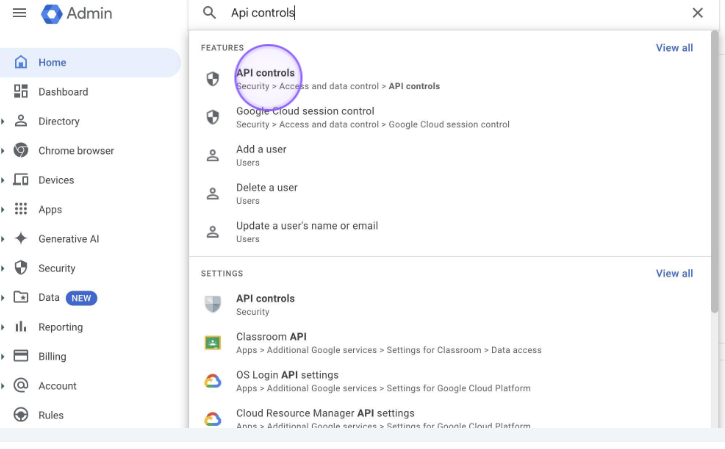Image resolution: width=725 pixels, height=449 pixels.
Task: Click shield icon beside Google Cloud session control
Action: (213, 117)
